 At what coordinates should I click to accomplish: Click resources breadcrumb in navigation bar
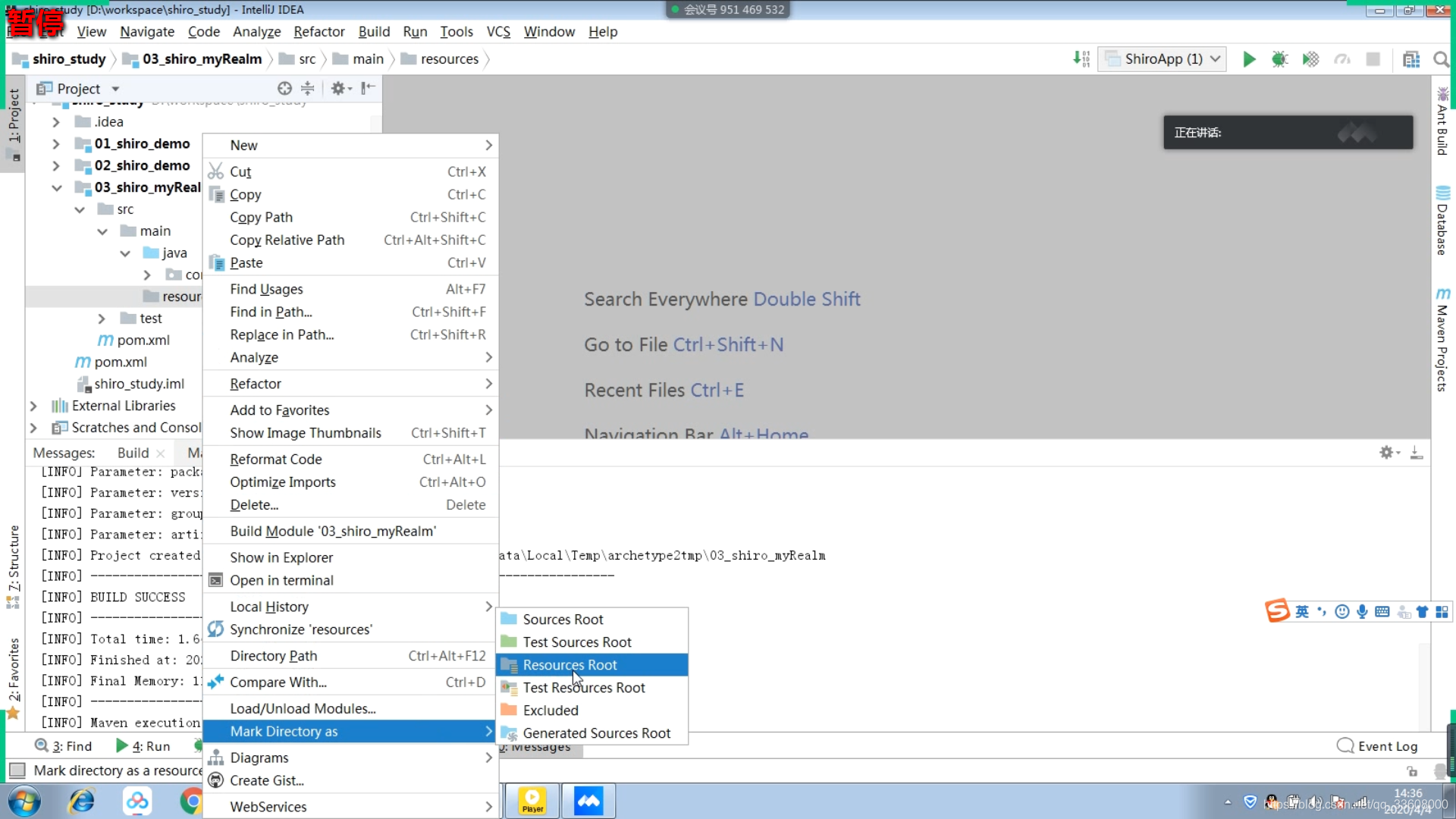pos(440,59)
